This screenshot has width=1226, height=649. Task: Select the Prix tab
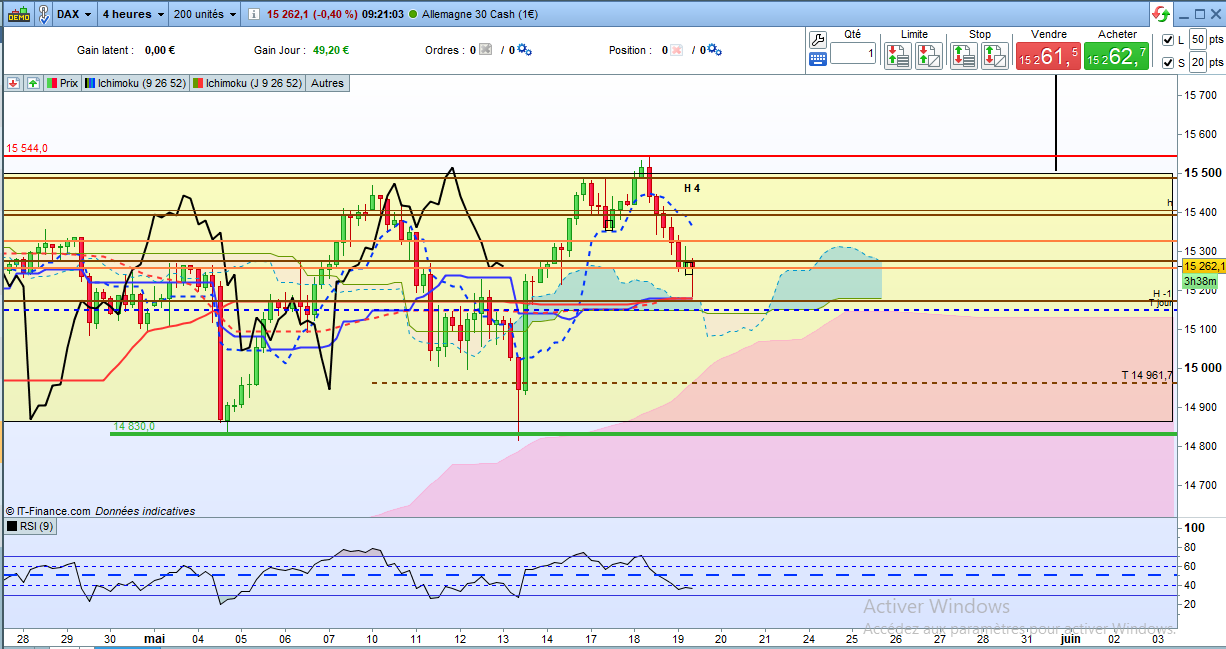pos(63,83)
